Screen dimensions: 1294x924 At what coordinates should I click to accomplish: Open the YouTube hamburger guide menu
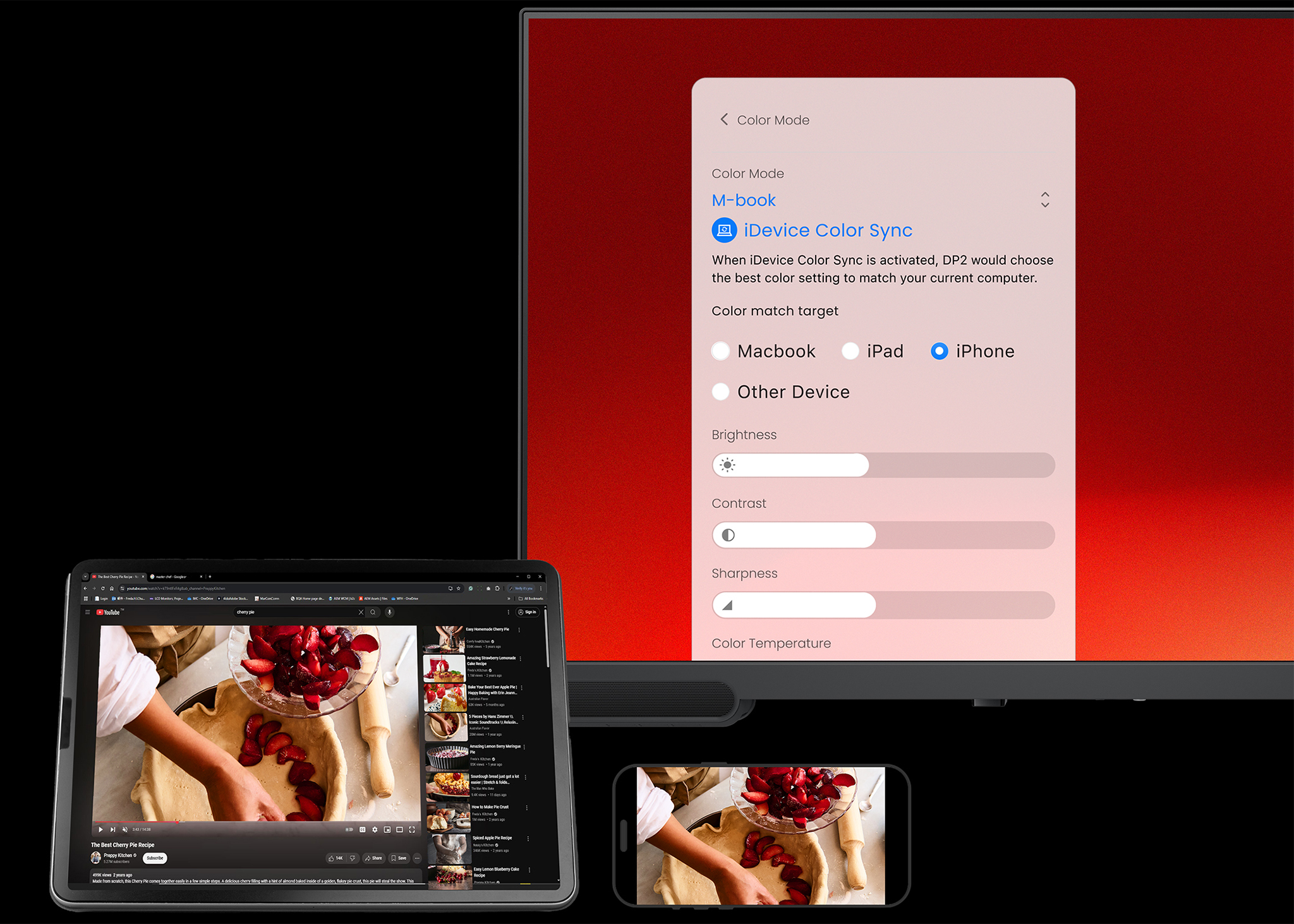pyautogui.click(x=87, y=612)
